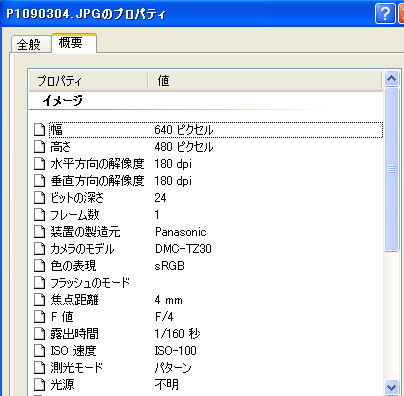Click the プロパティ column header
The image size is (404, 396).
click(x=88, y=80)
